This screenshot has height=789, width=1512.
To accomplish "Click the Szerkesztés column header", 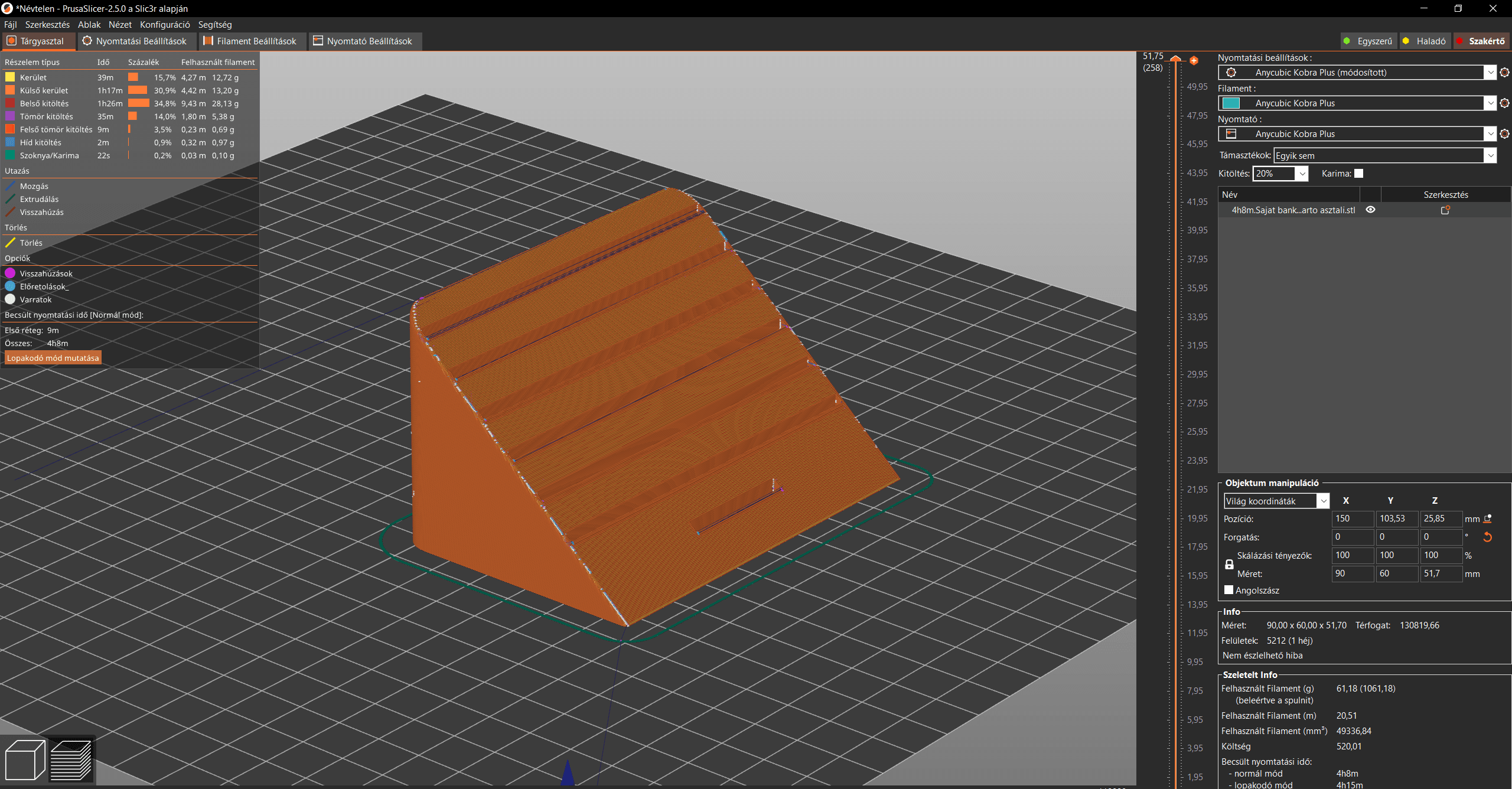I will [1445, 195].
